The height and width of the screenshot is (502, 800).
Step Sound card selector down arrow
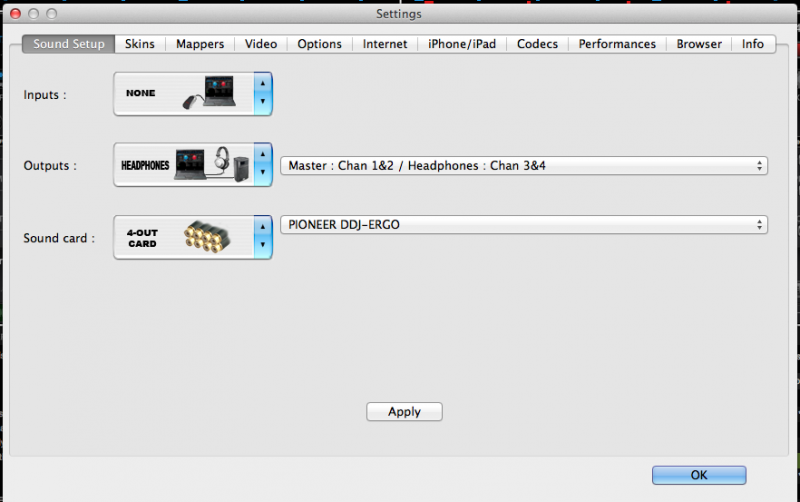click(x=263, y=245)
